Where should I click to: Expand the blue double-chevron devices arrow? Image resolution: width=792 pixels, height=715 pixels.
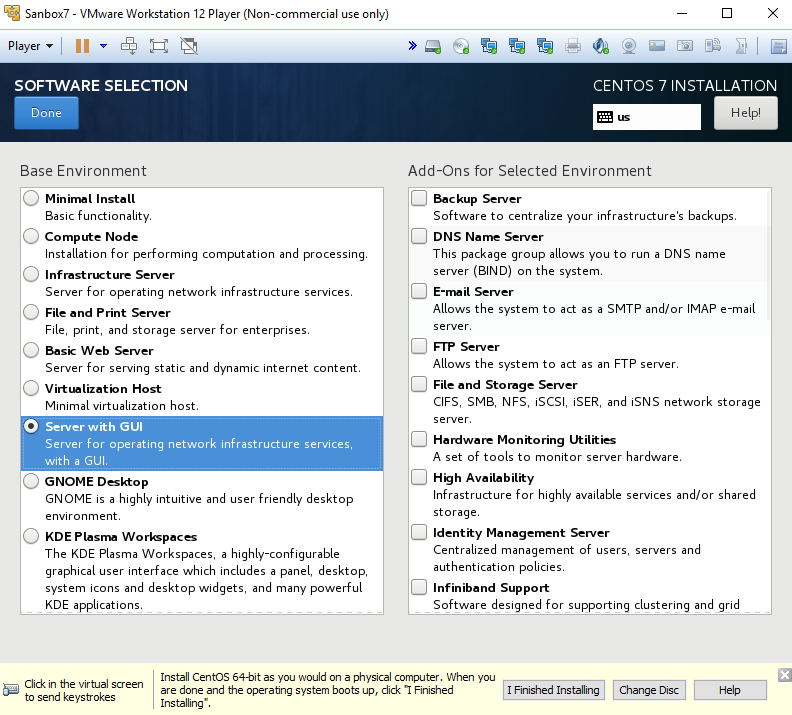click(413, 46)
